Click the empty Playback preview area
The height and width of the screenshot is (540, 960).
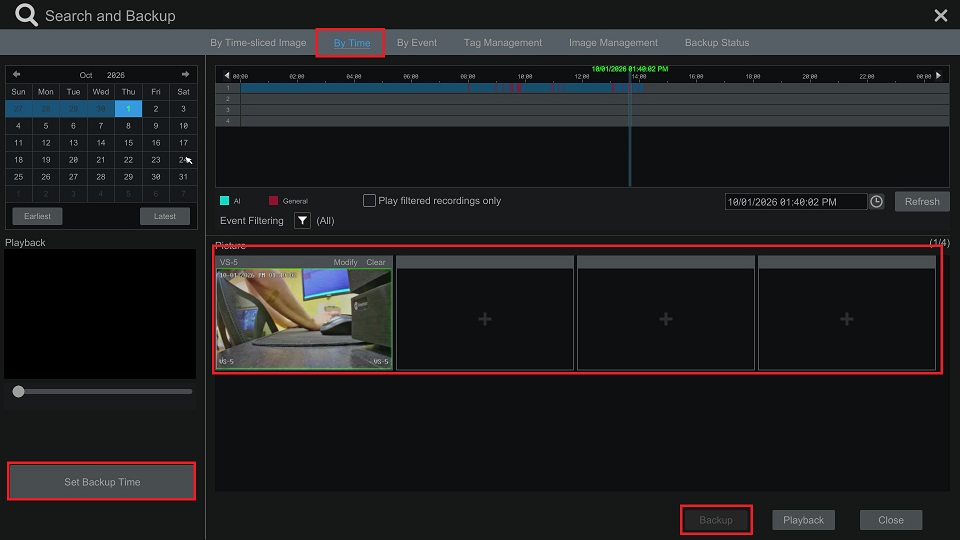coord(100,314)
